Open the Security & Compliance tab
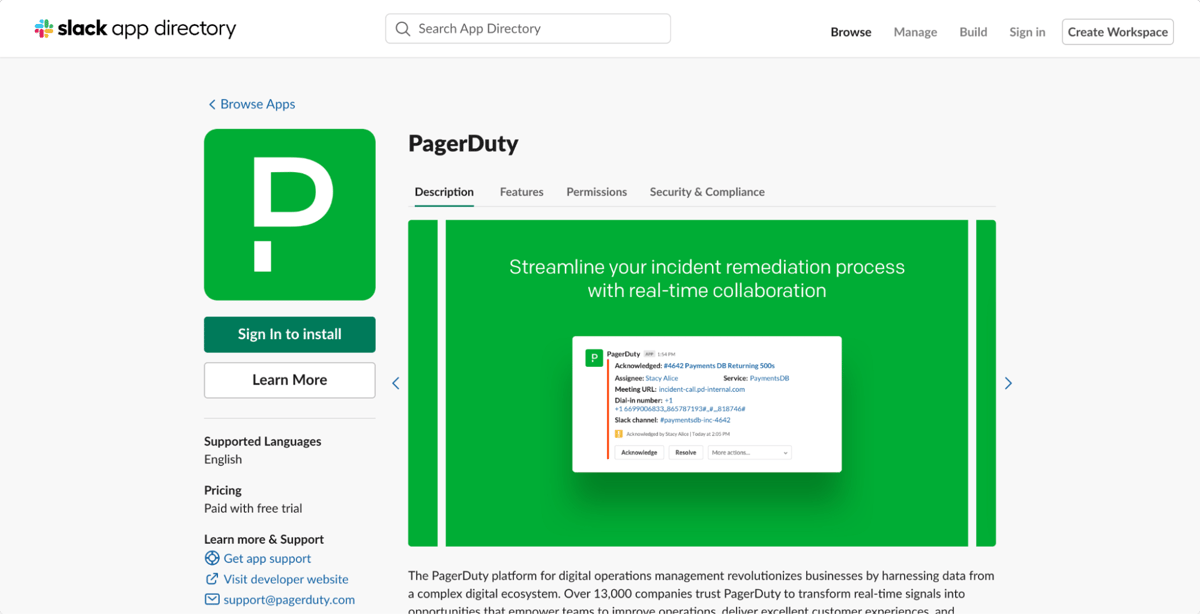Image resolution: width=1200 pixels, height=614 pixels. click(x=707, y=192)
